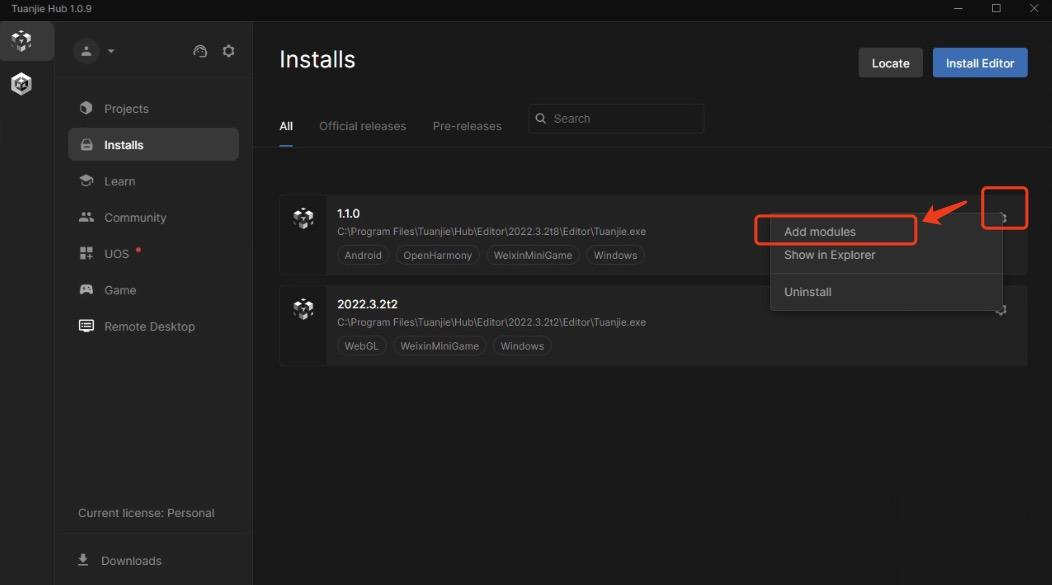This screenshot has width=1052, height=585.
Task: Open preferences via the gear icon
Action: click(229, 51)
